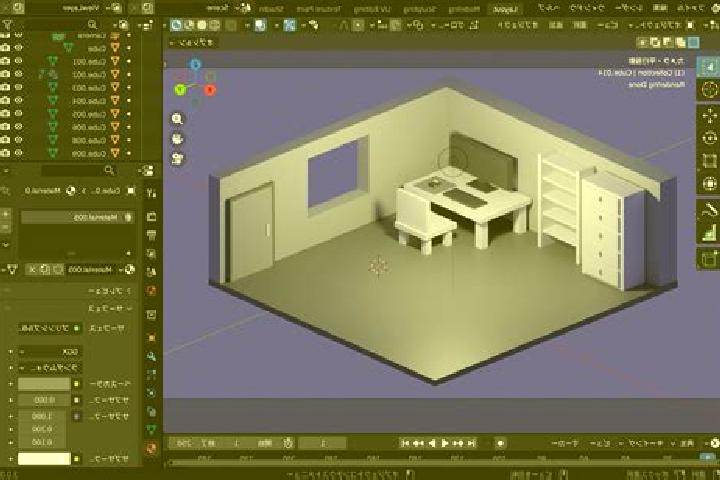Click the green Y axis gizmo ball
720x480 pixels.
180,90
